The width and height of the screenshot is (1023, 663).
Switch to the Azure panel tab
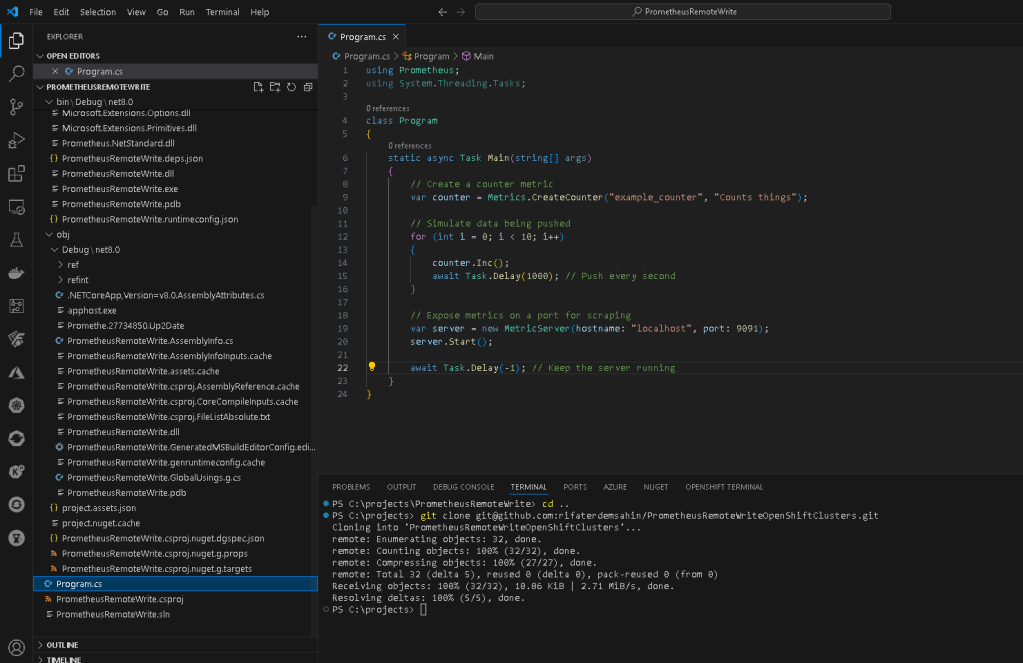coord(615,487)
